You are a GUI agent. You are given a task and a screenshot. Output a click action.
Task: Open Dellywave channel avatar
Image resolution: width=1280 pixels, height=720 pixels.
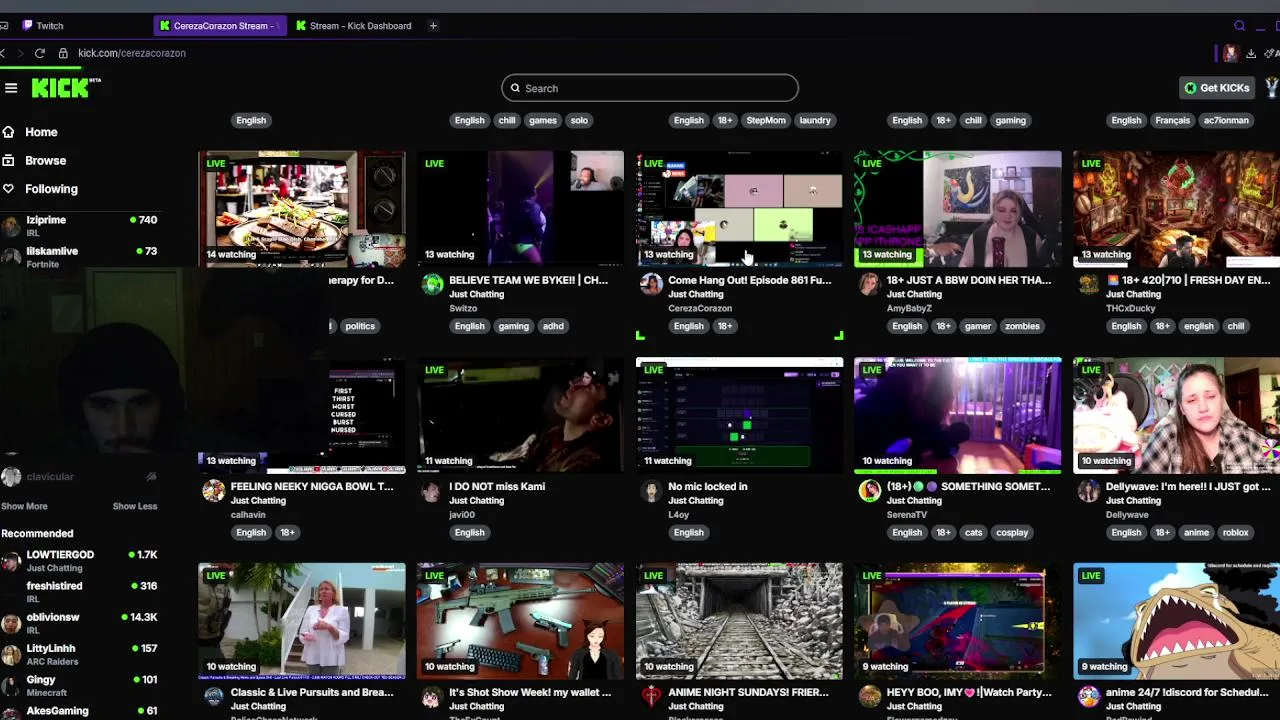[1088, 491]
